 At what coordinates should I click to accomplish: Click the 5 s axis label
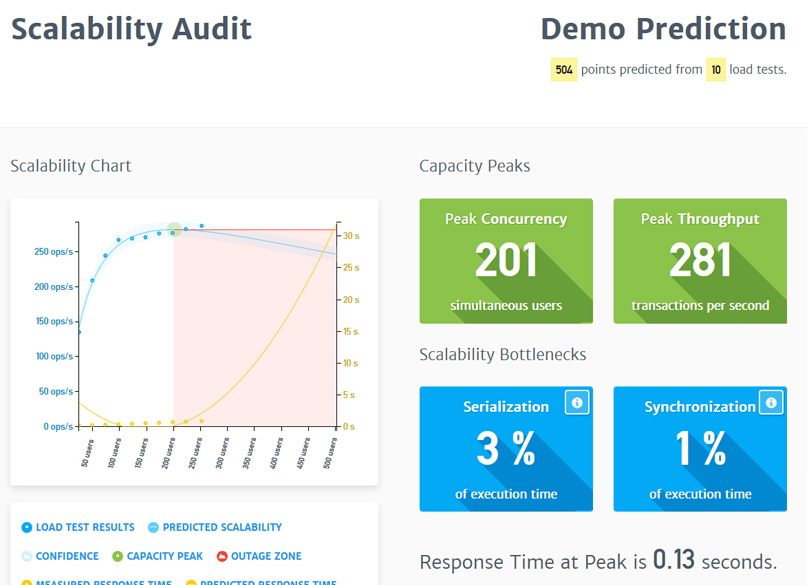coord(349,395)
